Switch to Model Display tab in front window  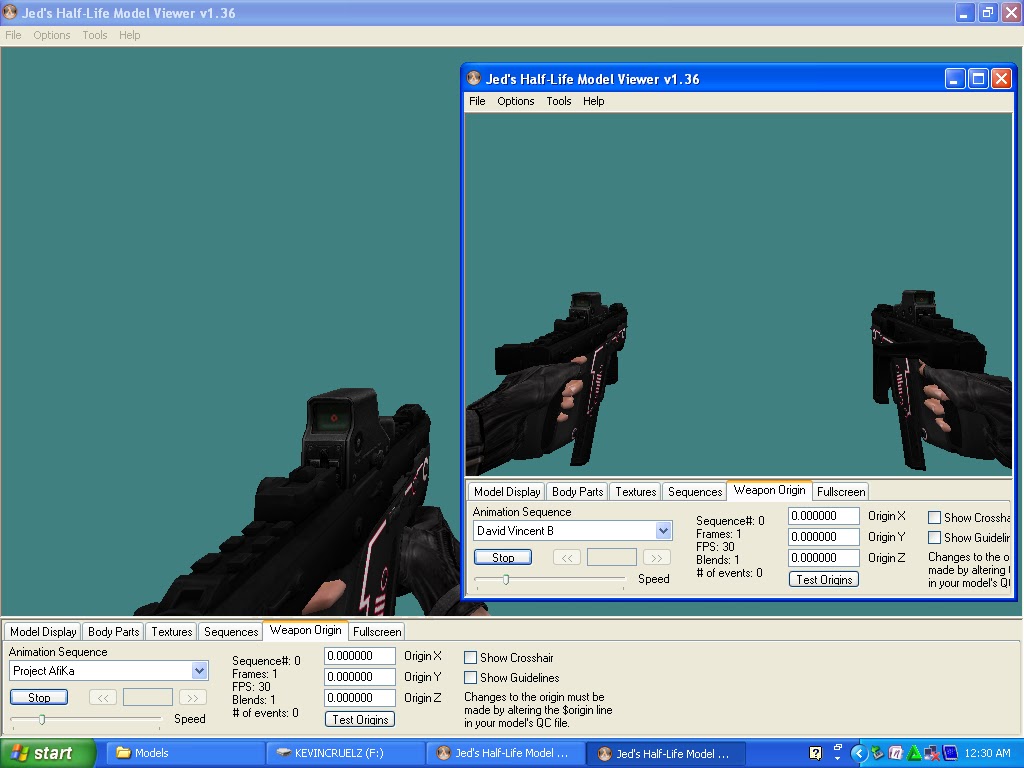[507, 492]
